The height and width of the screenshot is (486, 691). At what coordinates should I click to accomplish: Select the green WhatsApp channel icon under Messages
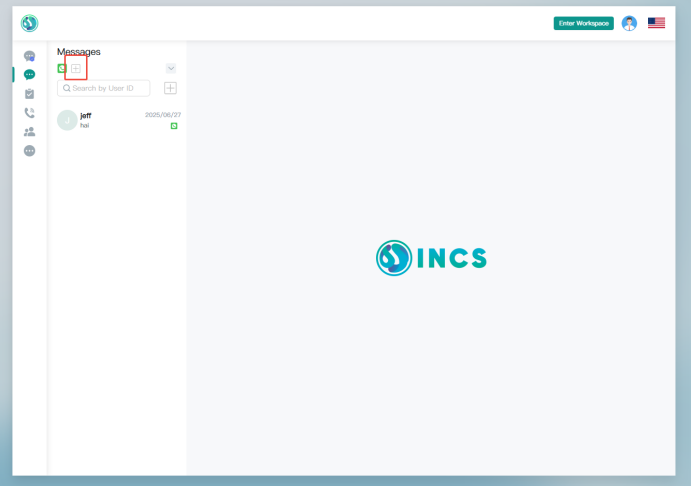click(62, 68)
